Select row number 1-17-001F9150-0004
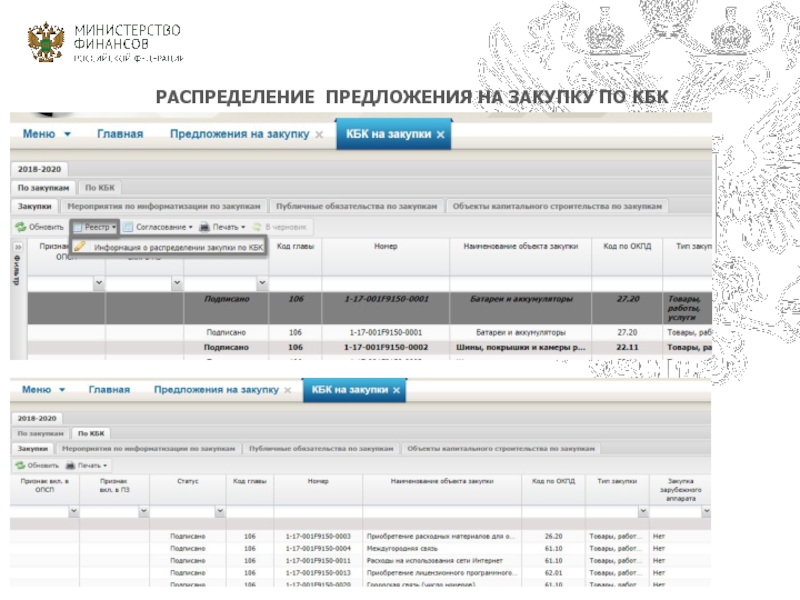Viewport: 800px width, 600px height. 318,548
